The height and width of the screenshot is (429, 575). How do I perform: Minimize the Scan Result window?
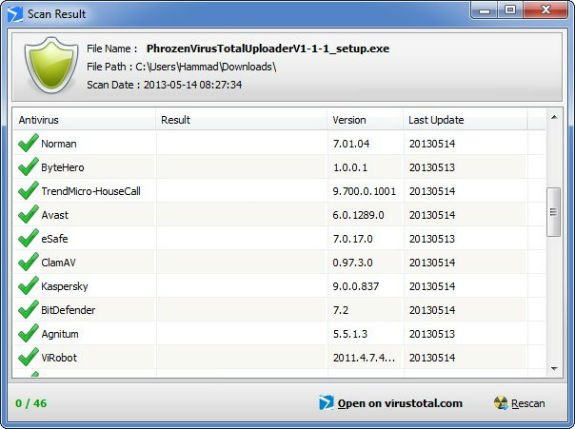pyautogui.click(x=484, y=10)
